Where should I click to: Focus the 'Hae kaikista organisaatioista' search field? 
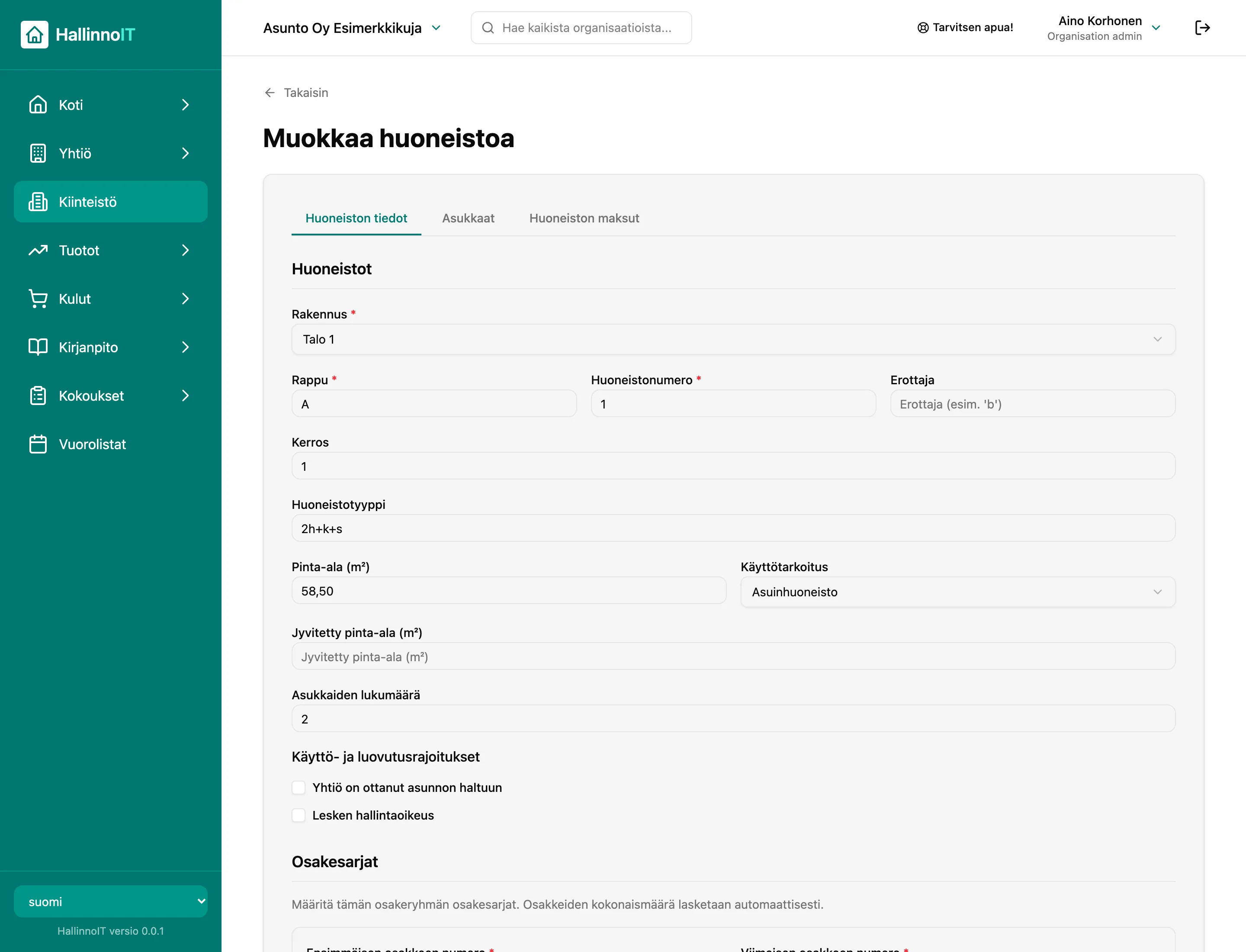pyautogui.click(x=581, y=28)
